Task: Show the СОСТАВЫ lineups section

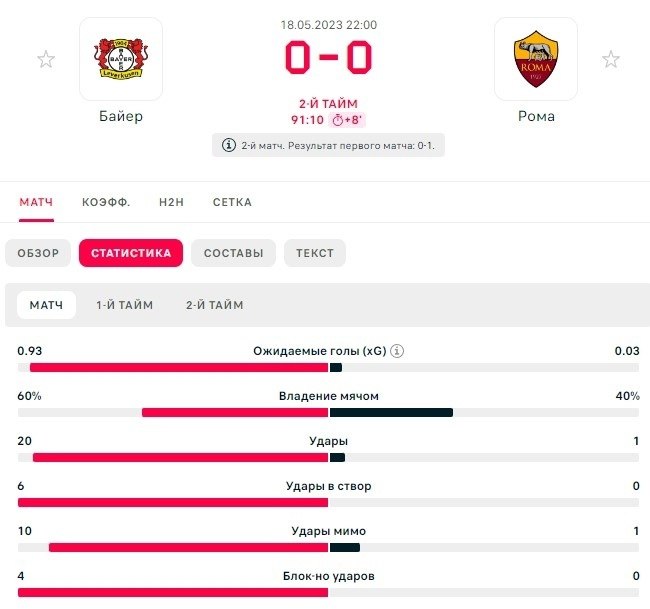Action: point(233,253)
